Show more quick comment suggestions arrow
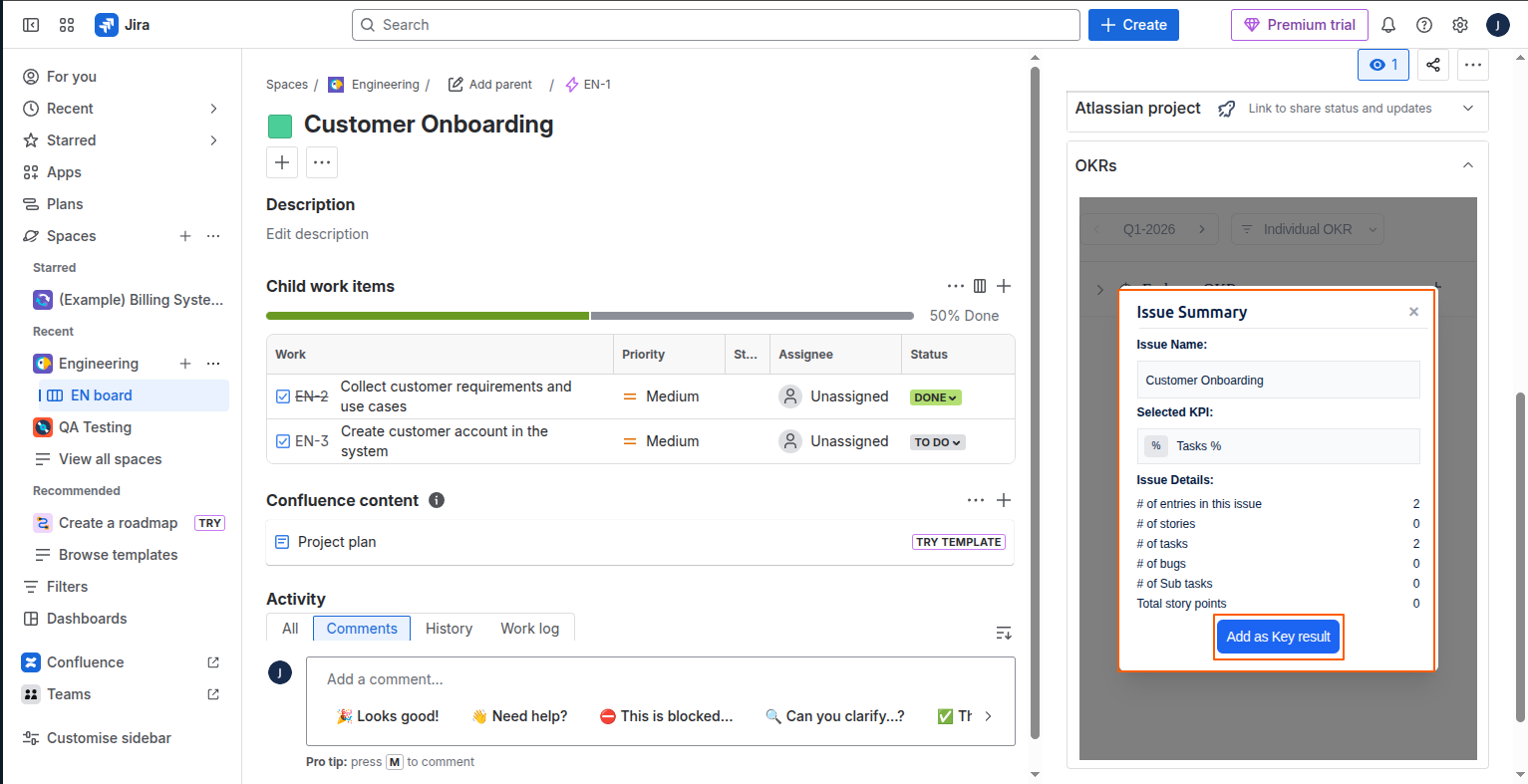 [x=988, y=716]
